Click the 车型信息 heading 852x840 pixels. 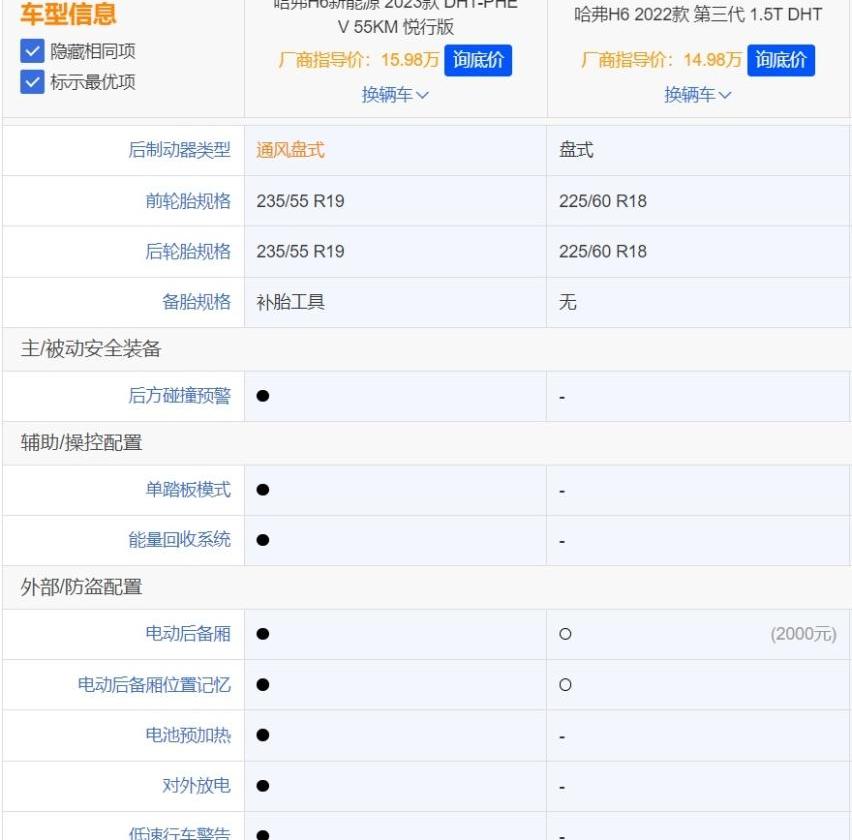[x=68, y=14]
